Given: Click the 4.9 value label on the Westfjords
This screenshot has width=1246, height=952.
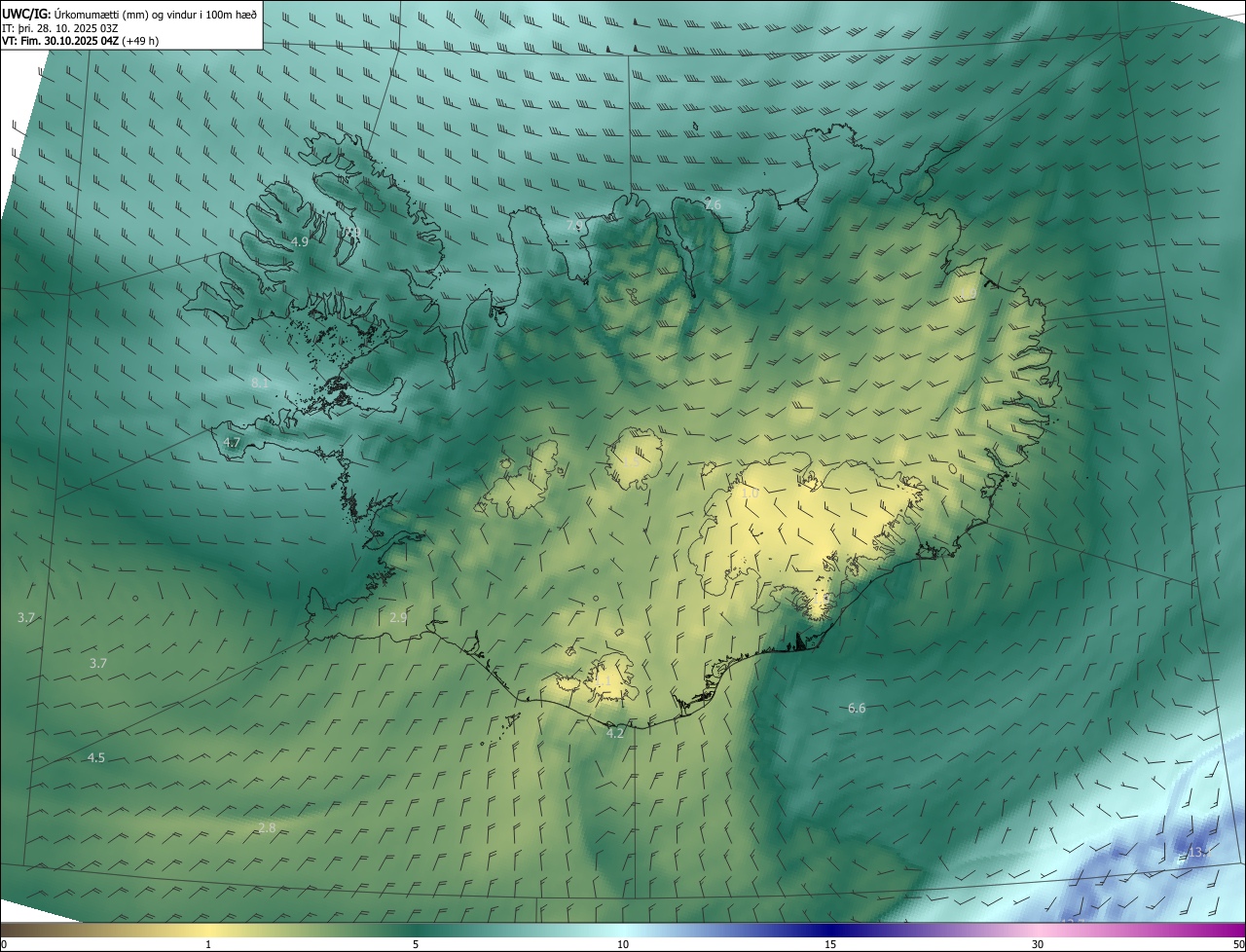Looking at the screenshot, I should pos(300,241).
